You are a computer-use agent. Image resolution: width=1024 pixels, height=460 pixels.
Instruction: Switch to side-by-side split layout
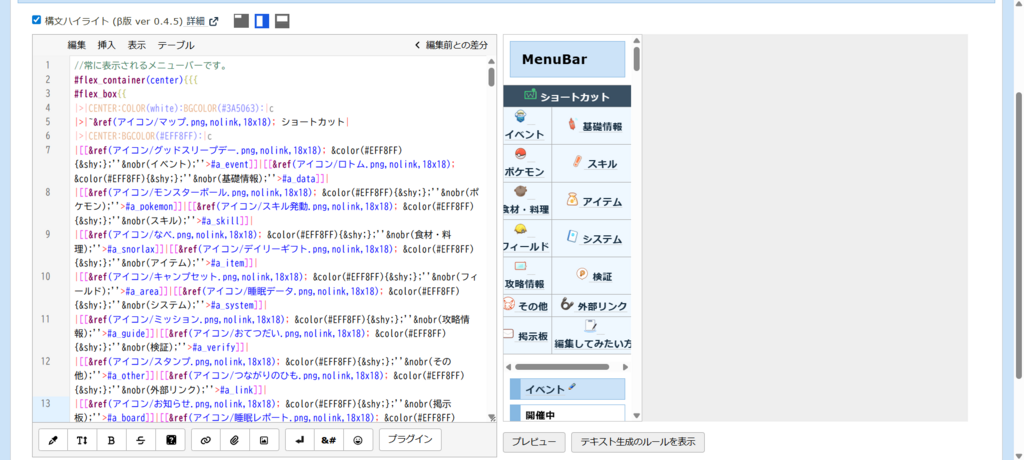point(262,20)
